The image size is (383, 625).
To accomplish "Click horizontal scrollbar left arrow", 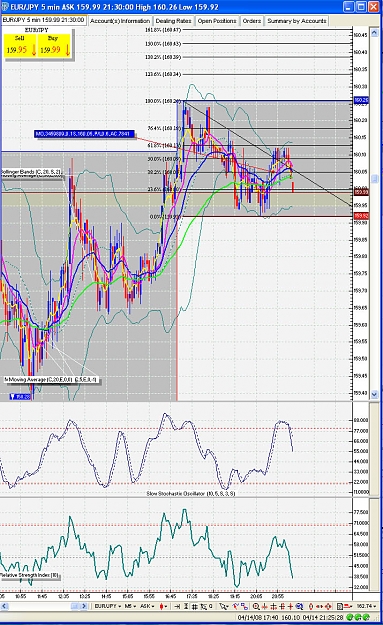I will point(4,606).
